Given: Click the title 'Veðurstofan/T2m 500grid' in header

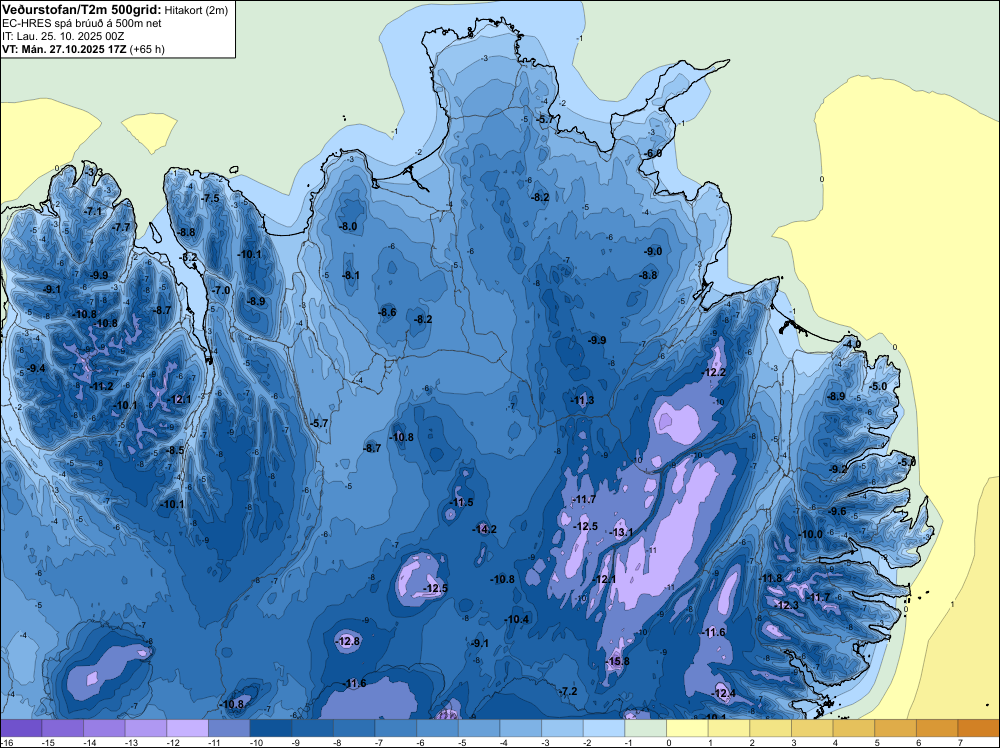Looking at the screenshot, I should click(x=81, y=9).
